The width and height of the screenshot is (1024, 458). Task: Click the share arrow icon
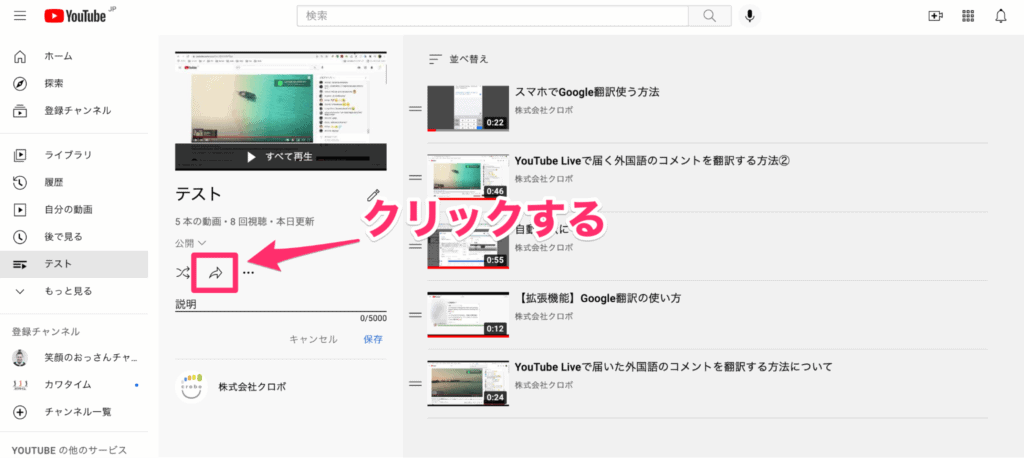(215, 273)
